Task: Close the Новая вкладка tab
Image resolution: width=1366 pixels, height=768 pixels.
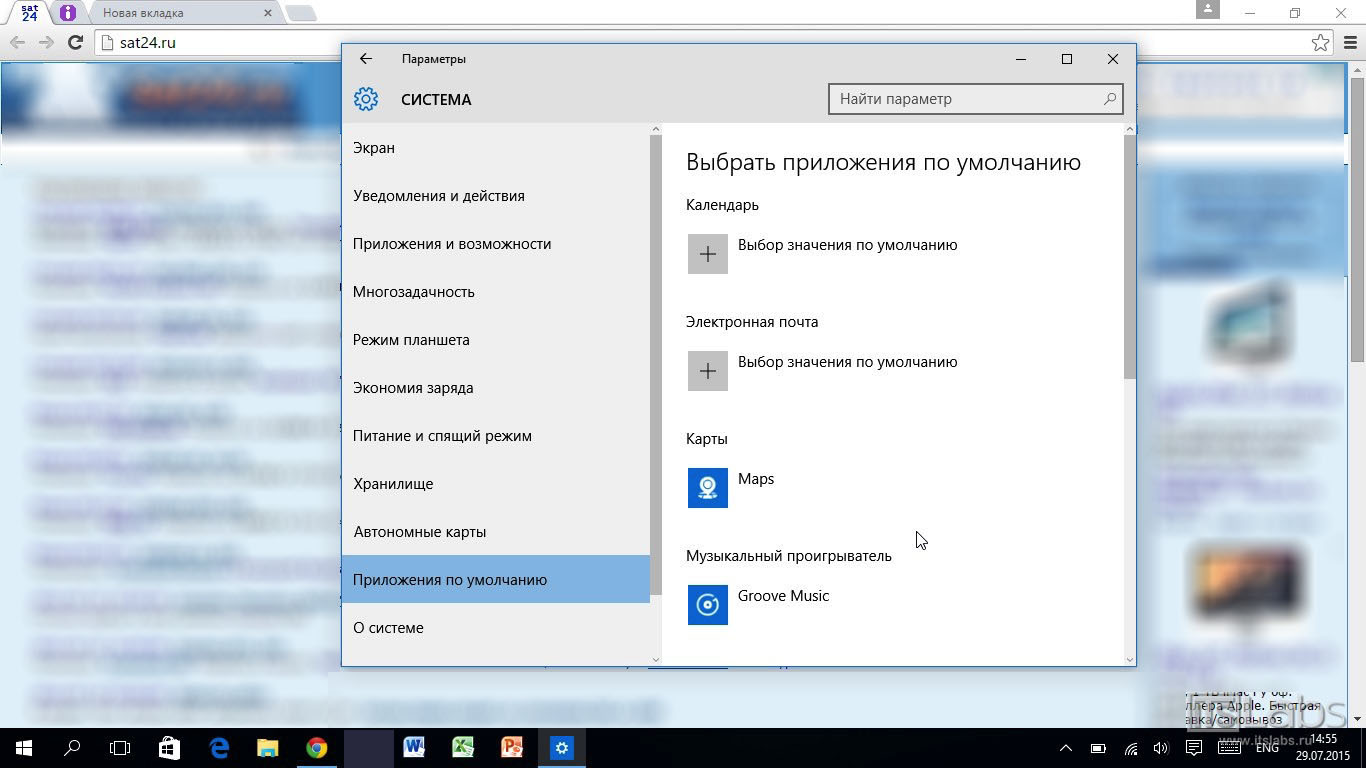Action: [x=268, y=13]
